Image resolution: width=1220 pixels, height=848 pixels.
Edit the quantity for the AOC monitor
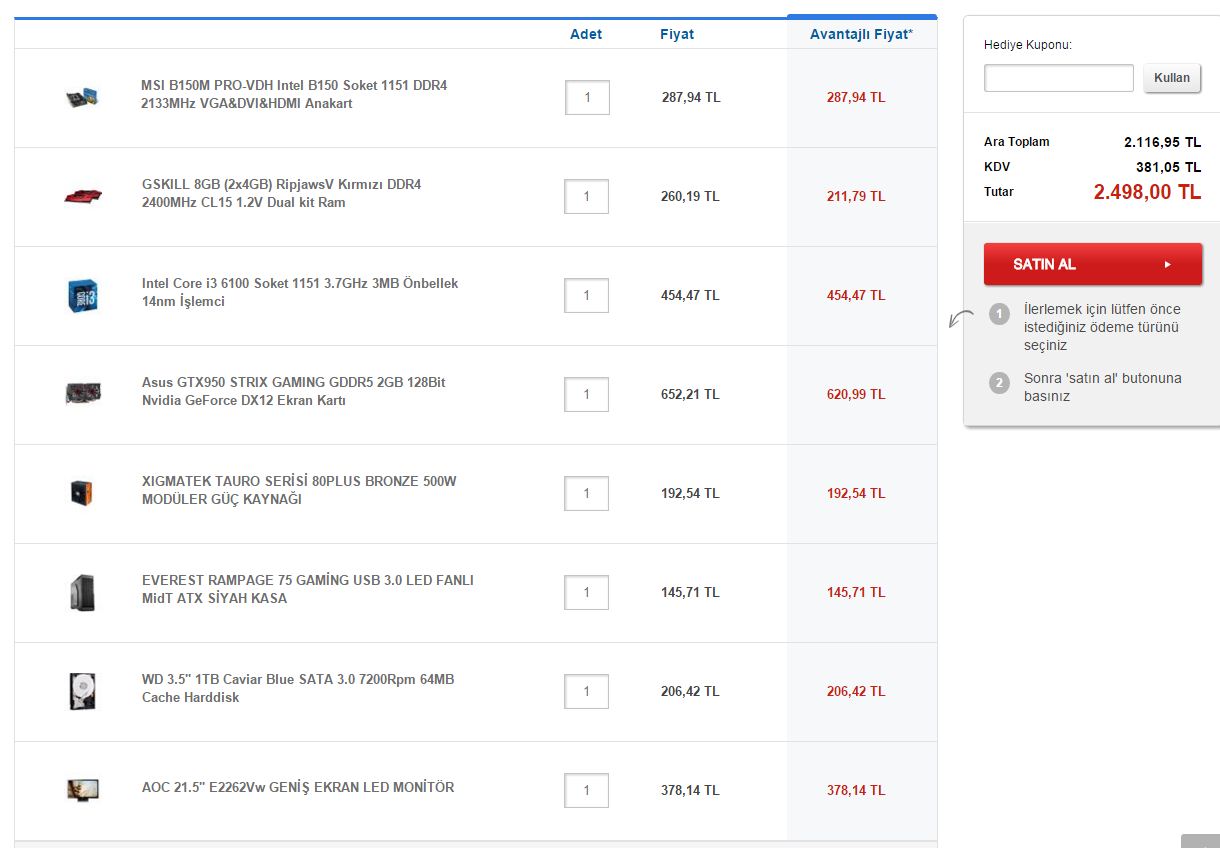coord(587,791)
